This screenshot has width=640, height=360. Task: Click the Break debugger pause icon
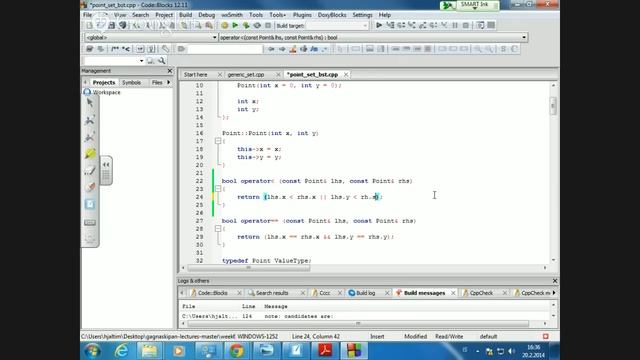click(455, 25)
